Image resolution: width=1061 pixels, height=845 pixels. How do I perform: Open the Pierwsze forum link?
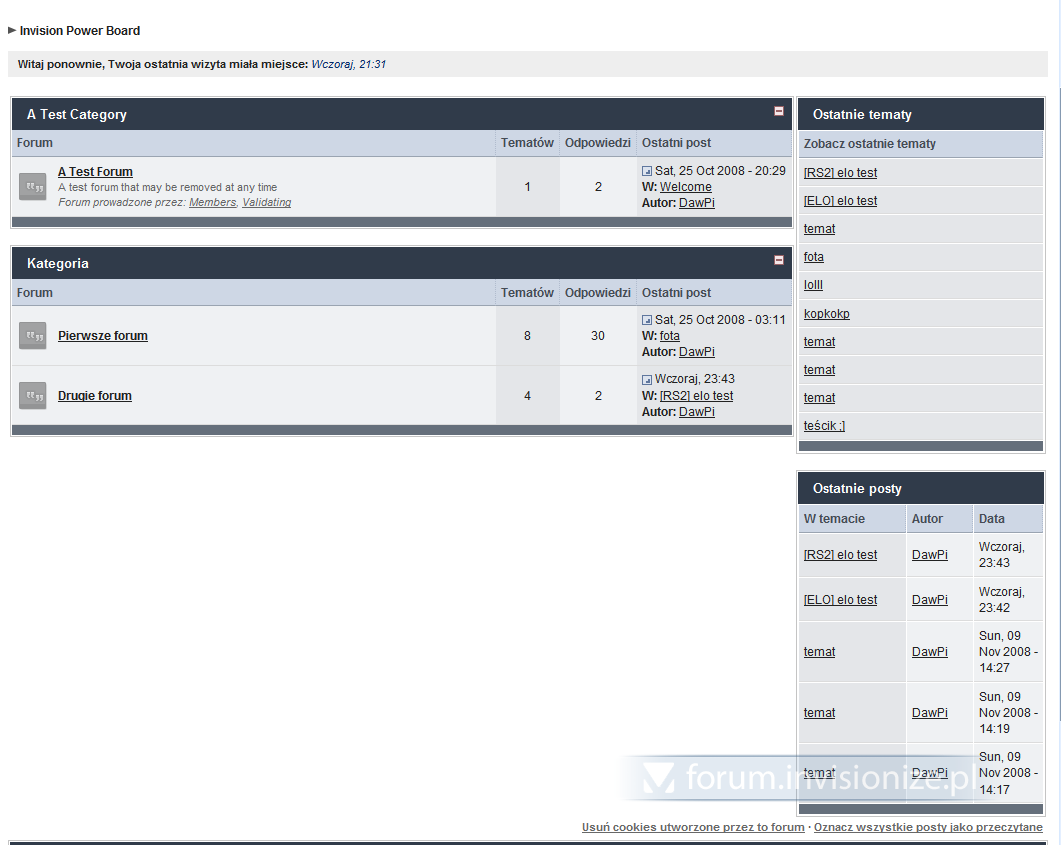(x=103, y=336)
